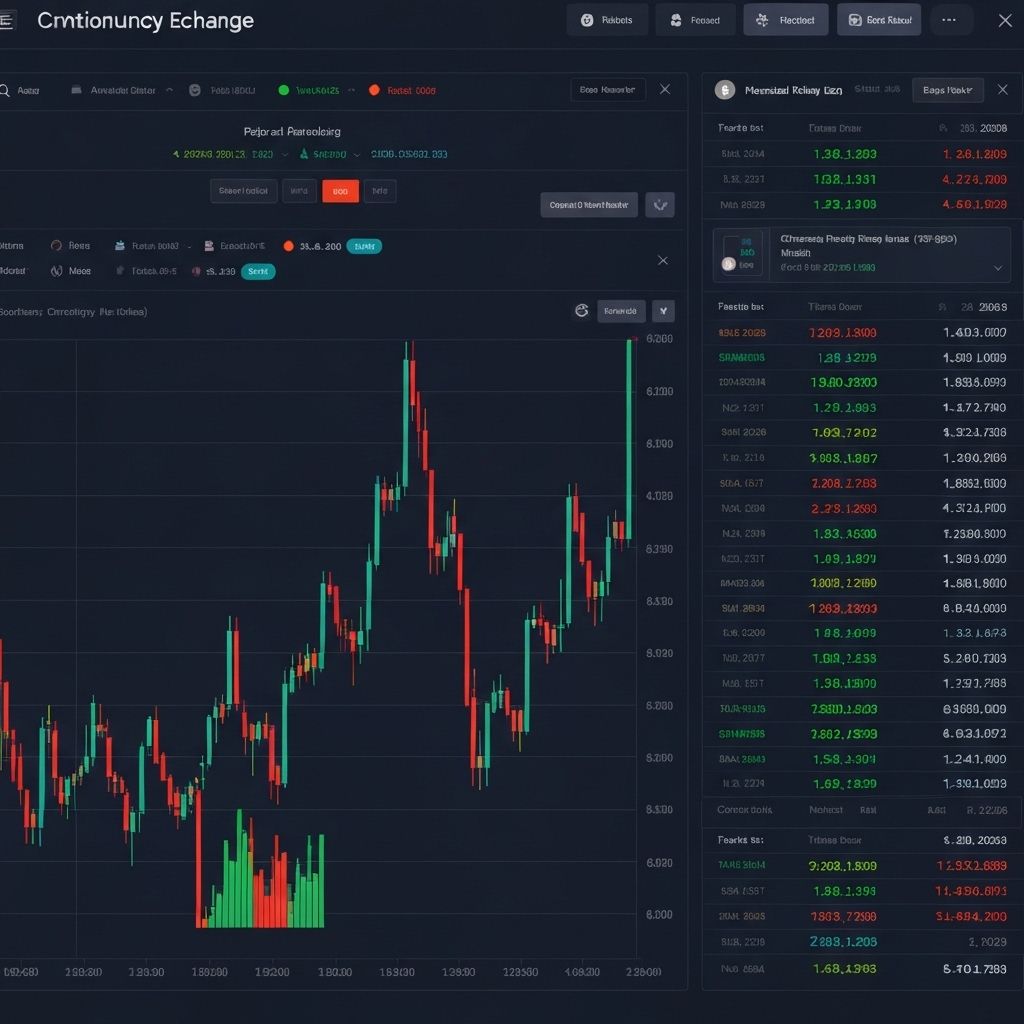Image resolution: width=1024 pixels, height=1024 pixels.
Task: Expand the chevron on the info card
Action: tap(997, 268)
